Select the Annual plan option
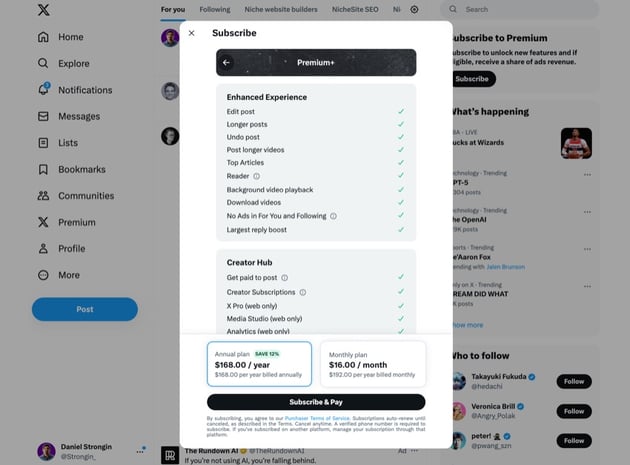Screen dimensions: 630x465 click(x=259, y=364)
